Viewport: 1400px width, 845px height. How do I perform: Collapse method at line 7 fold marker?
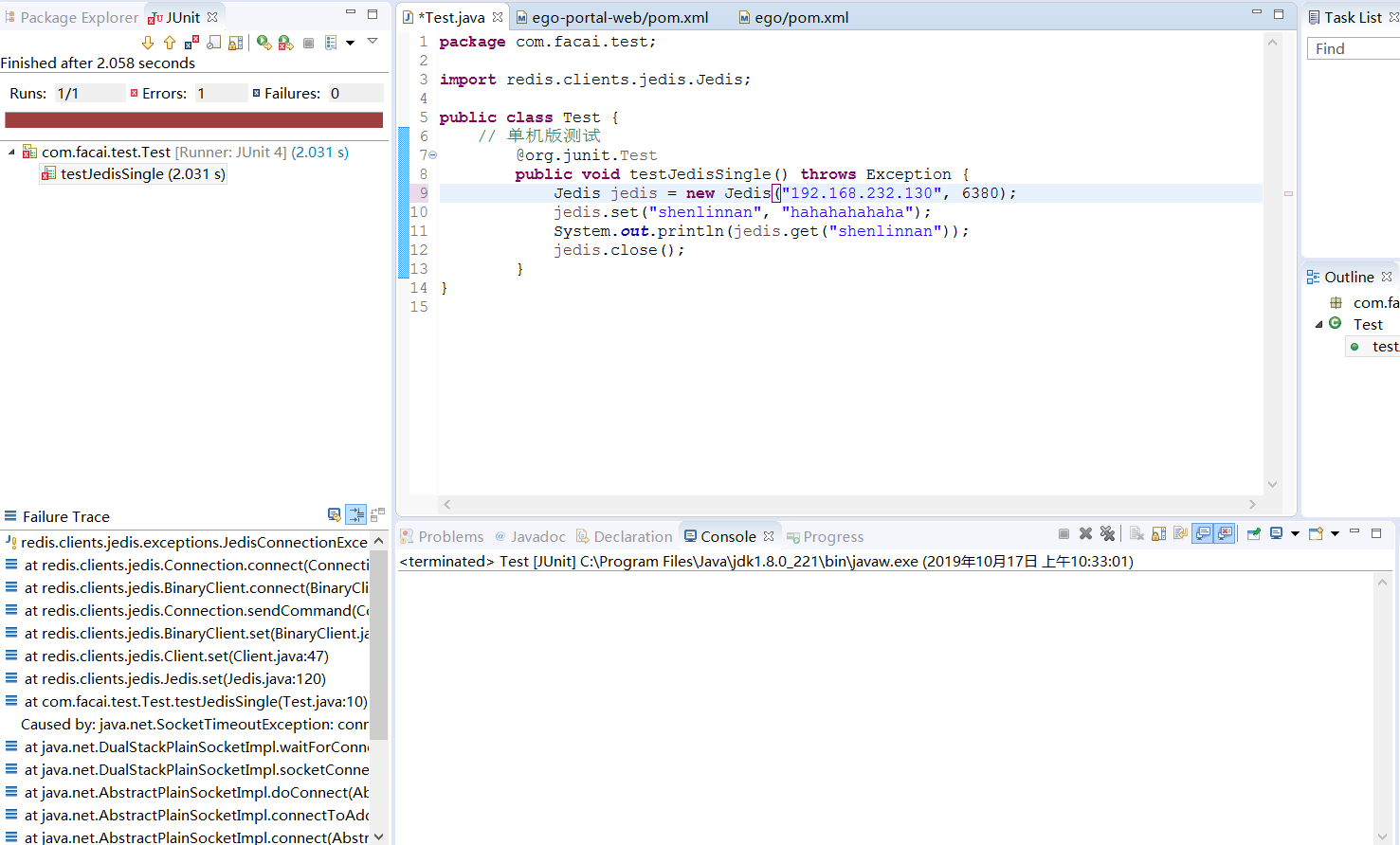(433, 154)
